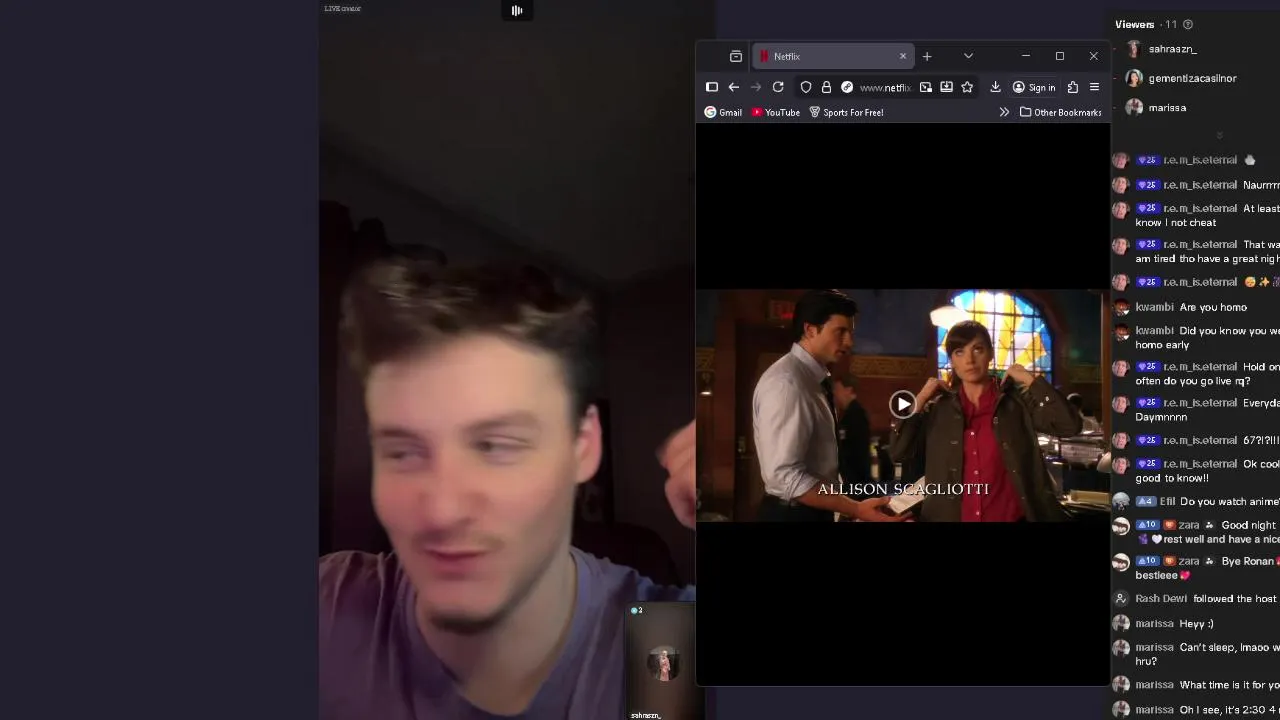Close the Netflix tab
The image size is (1280, 720).
coord(902,56)
